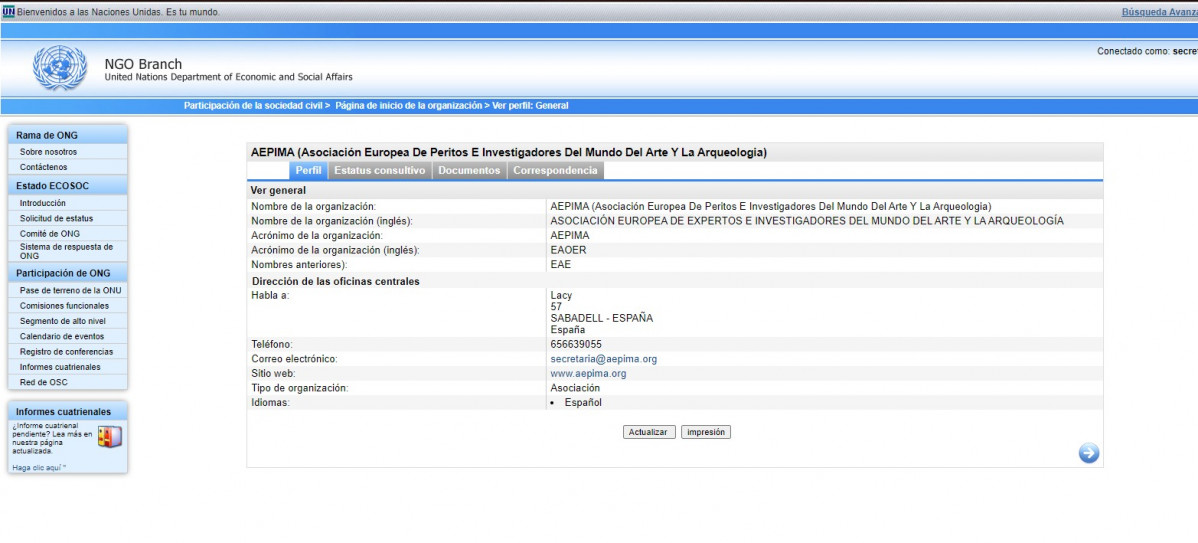The height and width of the screenshot is (543, 1198).
Task: Click the Rama de ONG section header
Action: [x=67, y=135]
